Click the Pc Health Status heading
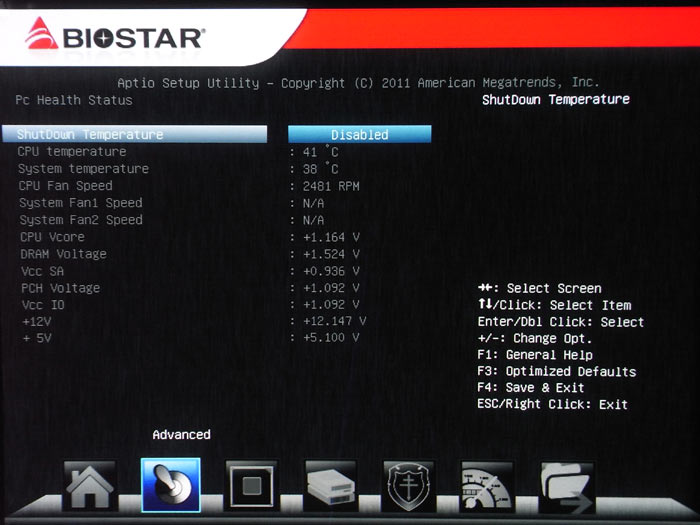 [x=74, y=100]
